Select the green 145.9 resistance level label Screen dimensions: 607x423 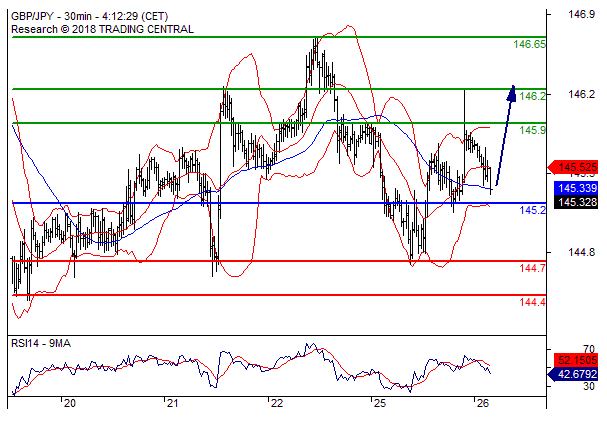pos(531,131)
